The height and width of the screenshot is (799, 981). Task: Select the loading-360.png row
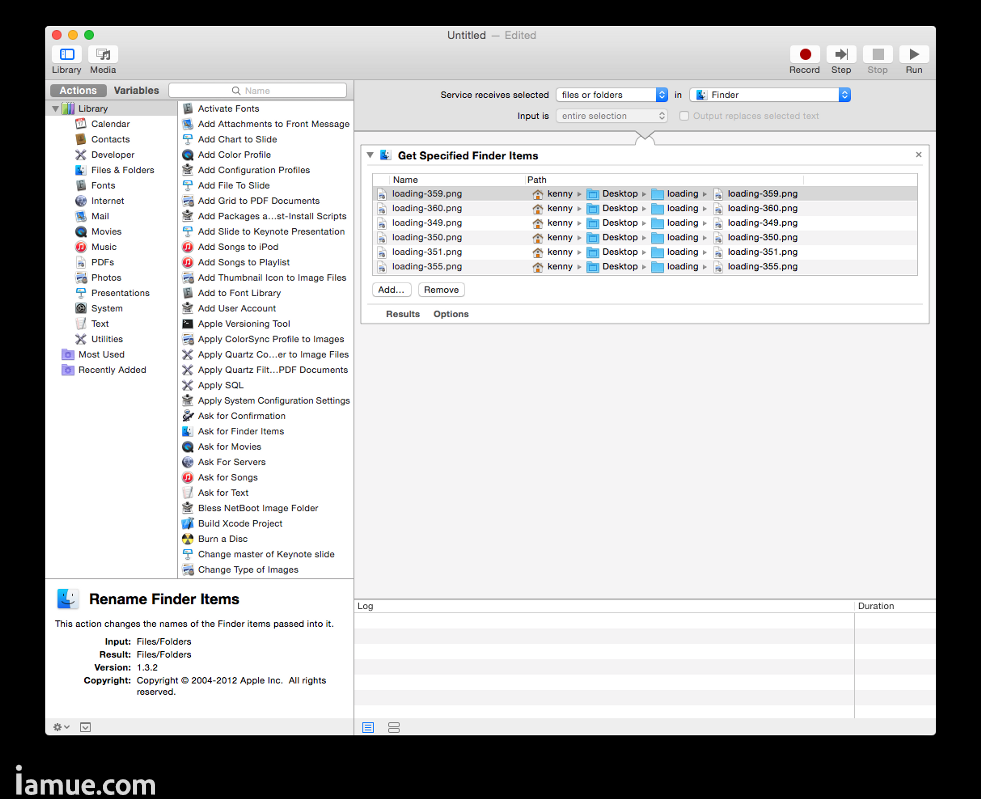pos(645,208)
